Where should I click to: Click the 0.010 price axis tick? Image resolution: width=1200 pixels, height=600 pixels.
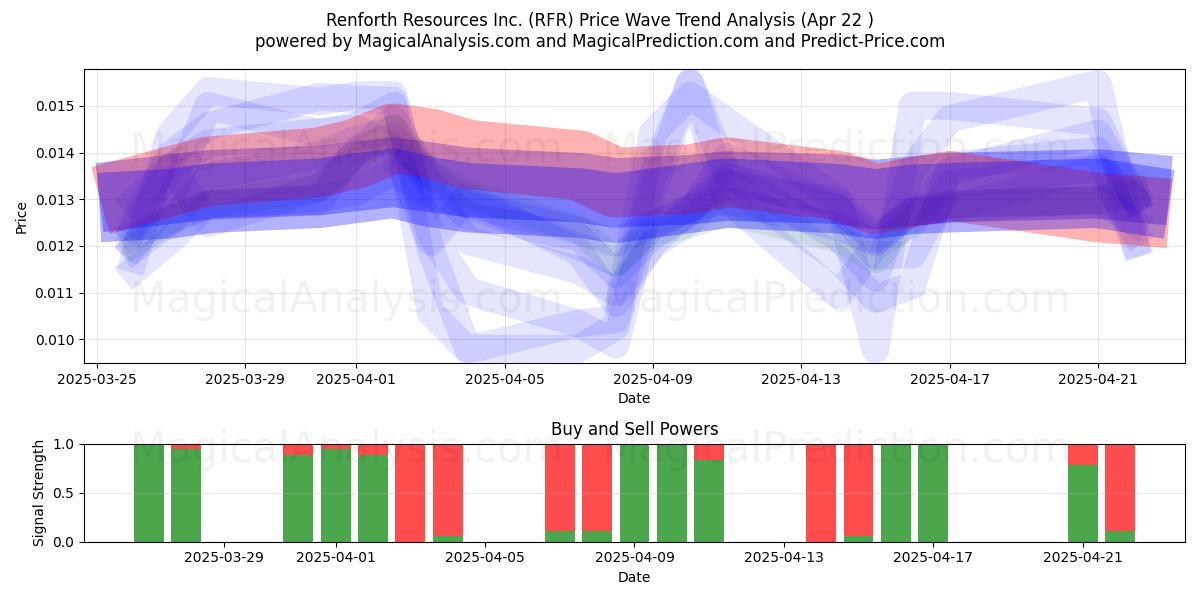[x=58, y=340]
